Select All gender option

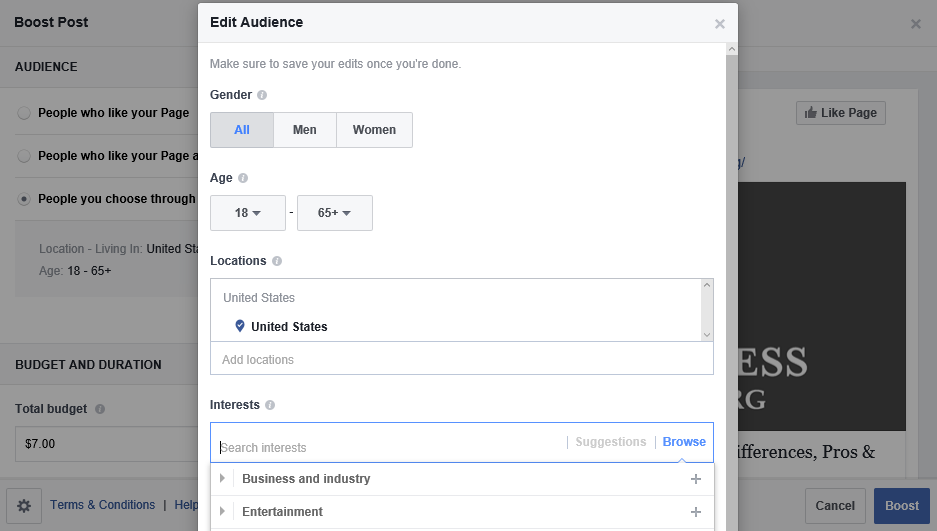coord(242,130)
